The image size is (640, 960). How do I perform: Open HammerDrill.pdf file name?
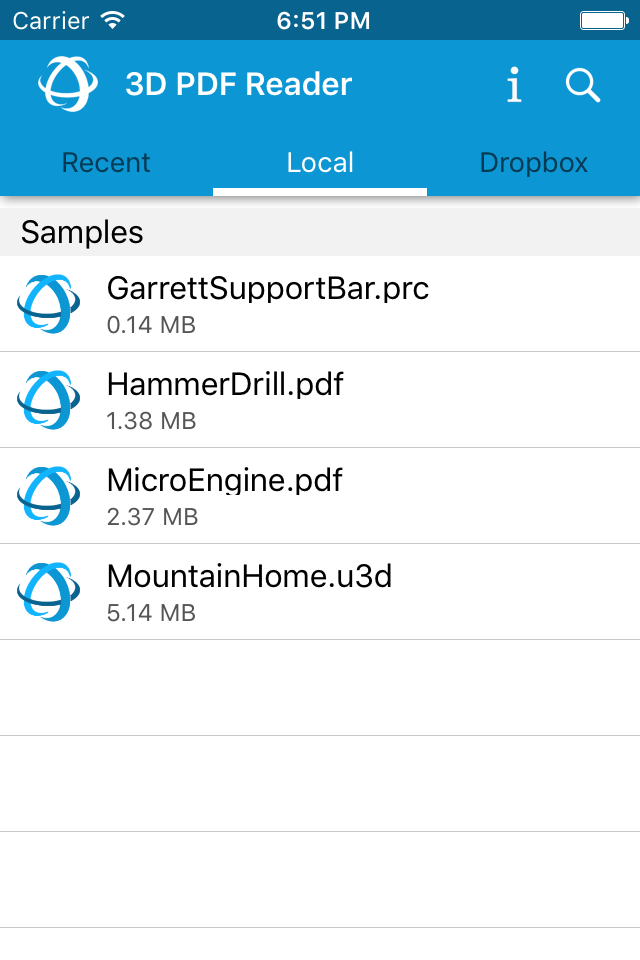(x=225, y=385)
